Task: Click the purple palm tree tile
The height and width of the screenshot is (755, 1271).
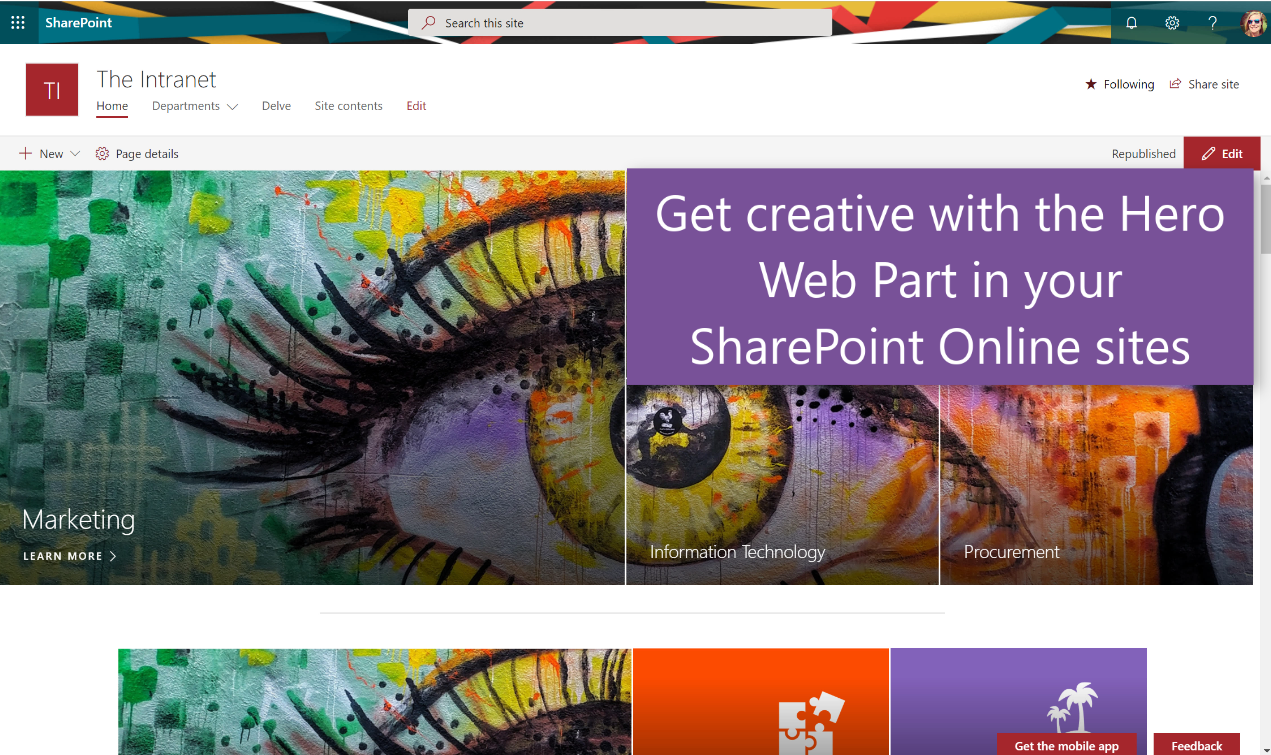Action: pyautogui.click(x=1018, y=701)
